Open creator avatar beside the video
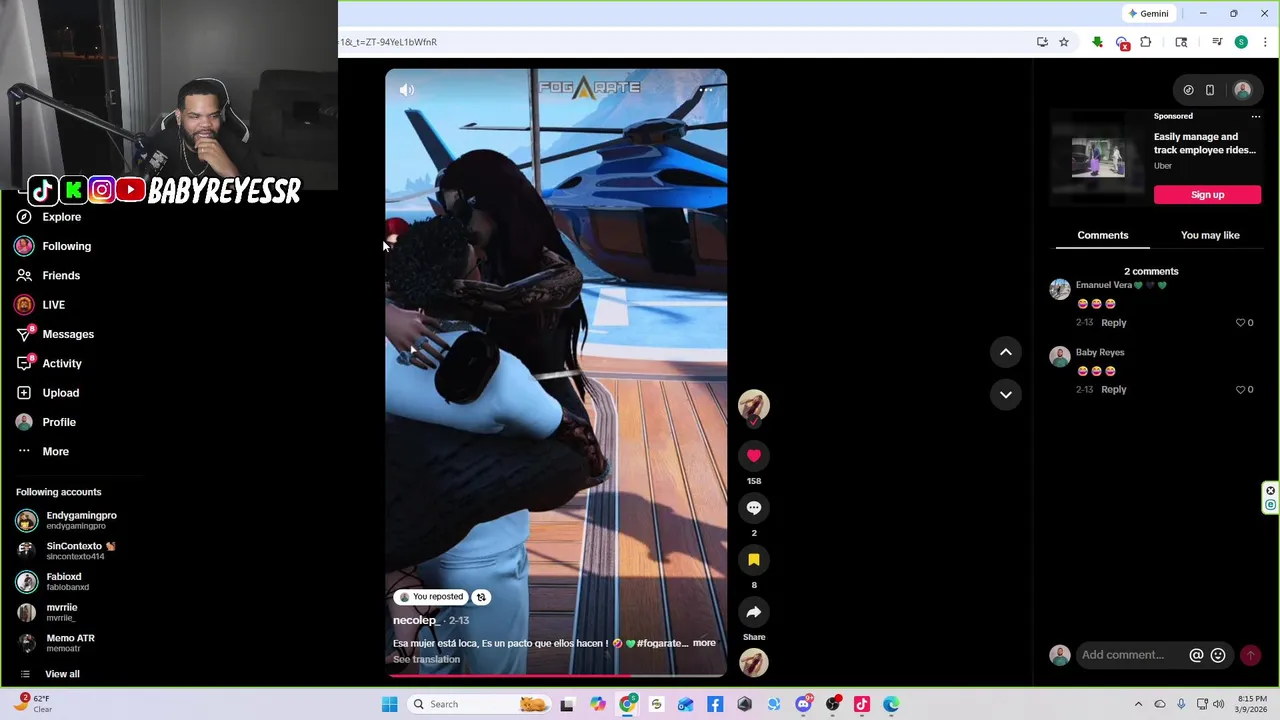 [x=754, y=406]
